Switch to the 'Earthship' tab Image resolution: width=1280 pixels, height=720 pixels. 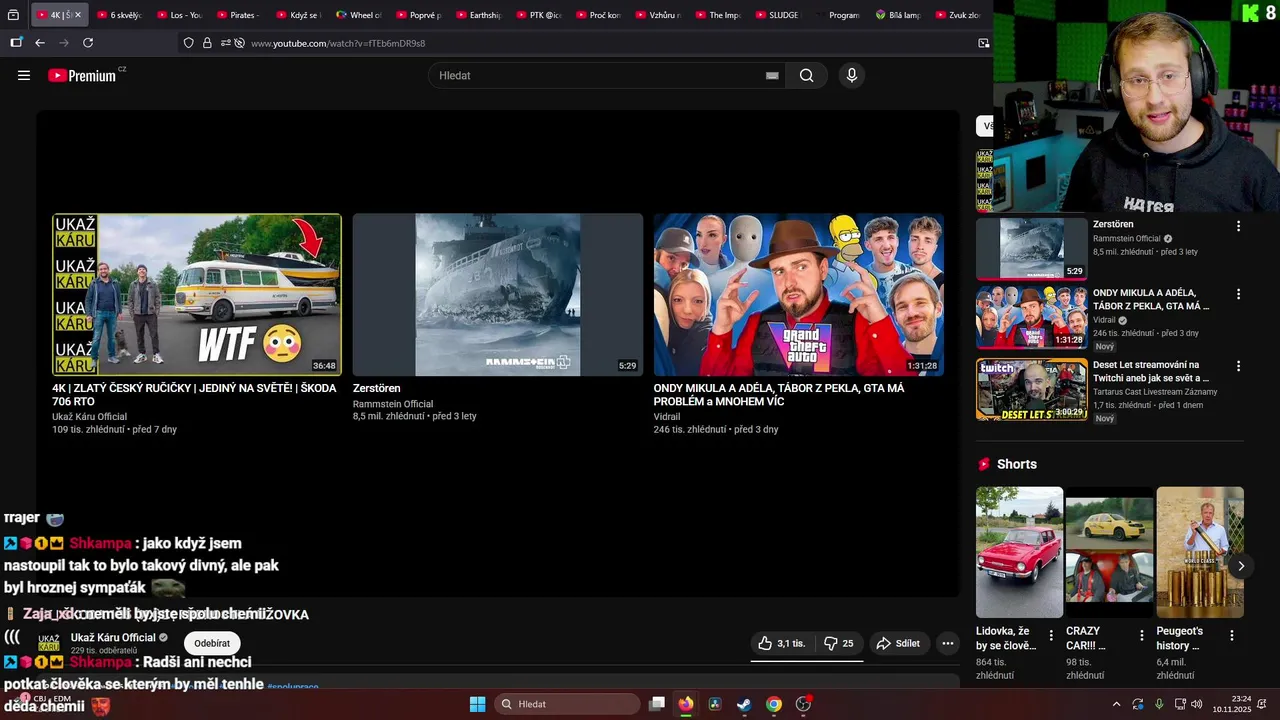point(479,15)
